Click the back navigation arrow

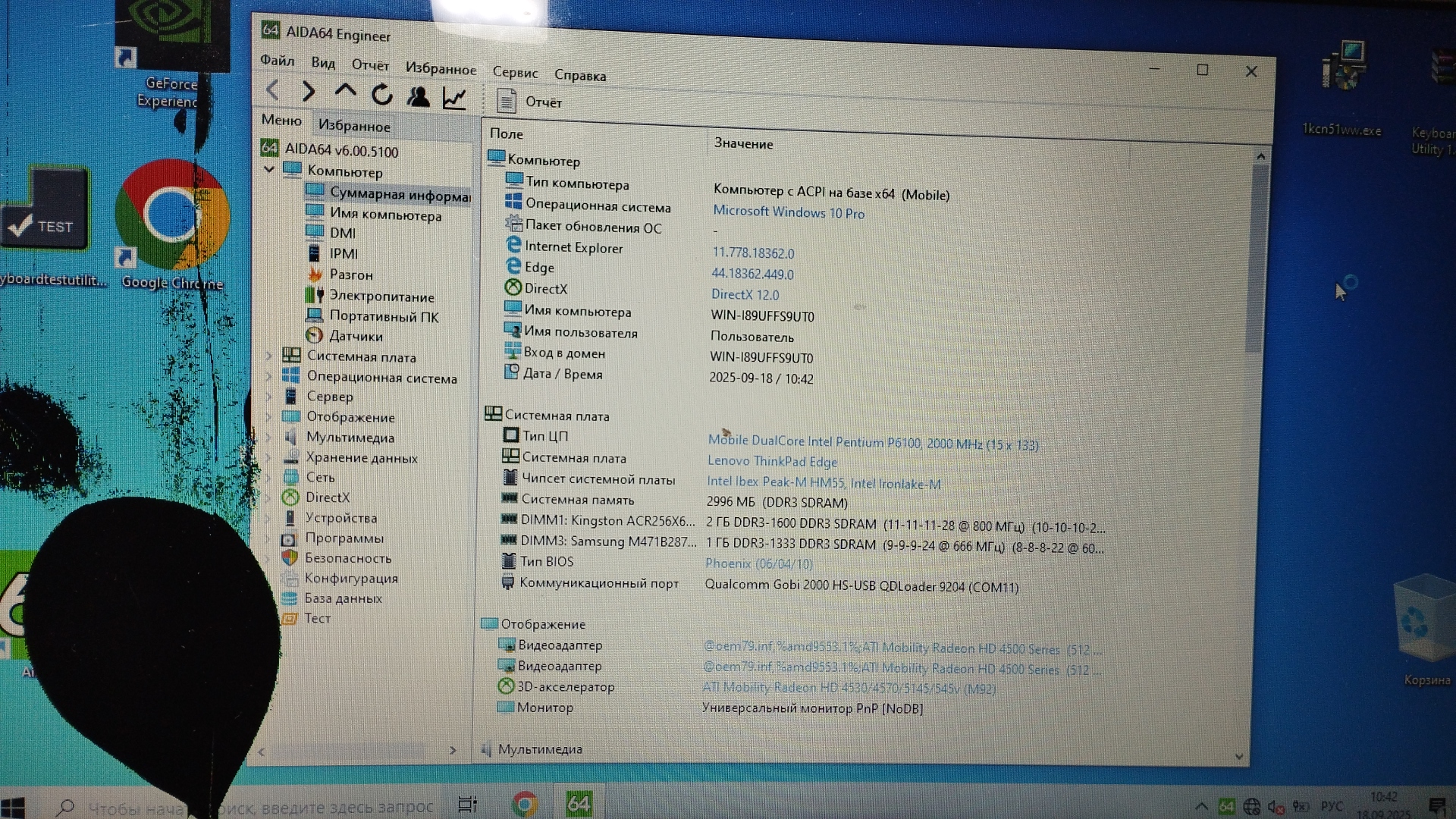273,91
